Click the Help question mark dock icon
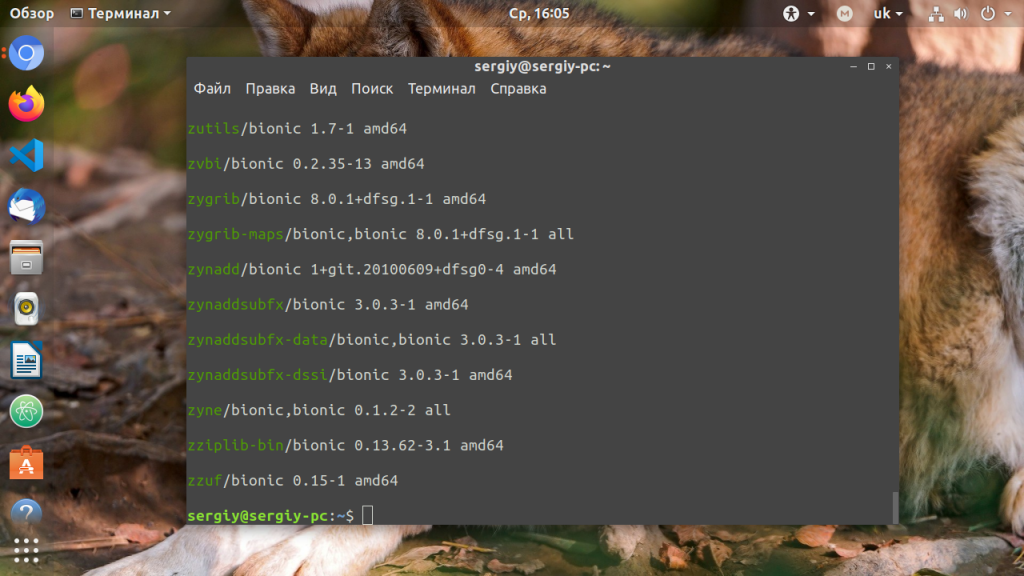This screenshot has width=1024, height=576. click(x=27, y=512)
